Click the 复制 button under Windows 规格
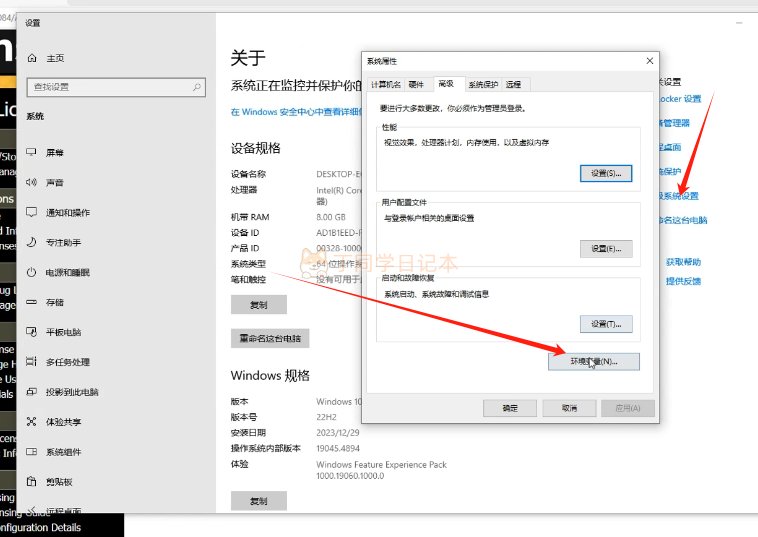 259,501
